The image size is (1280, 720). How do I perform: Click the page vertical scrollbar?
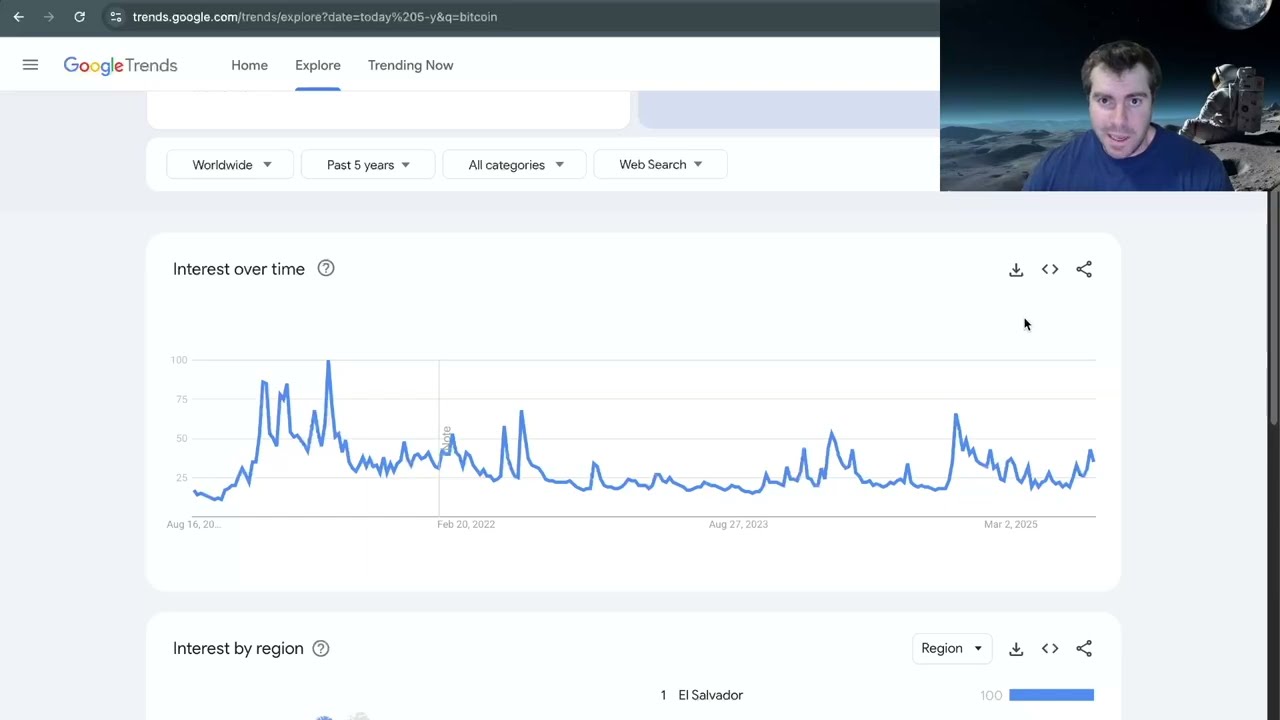[x=1273, y=310]
